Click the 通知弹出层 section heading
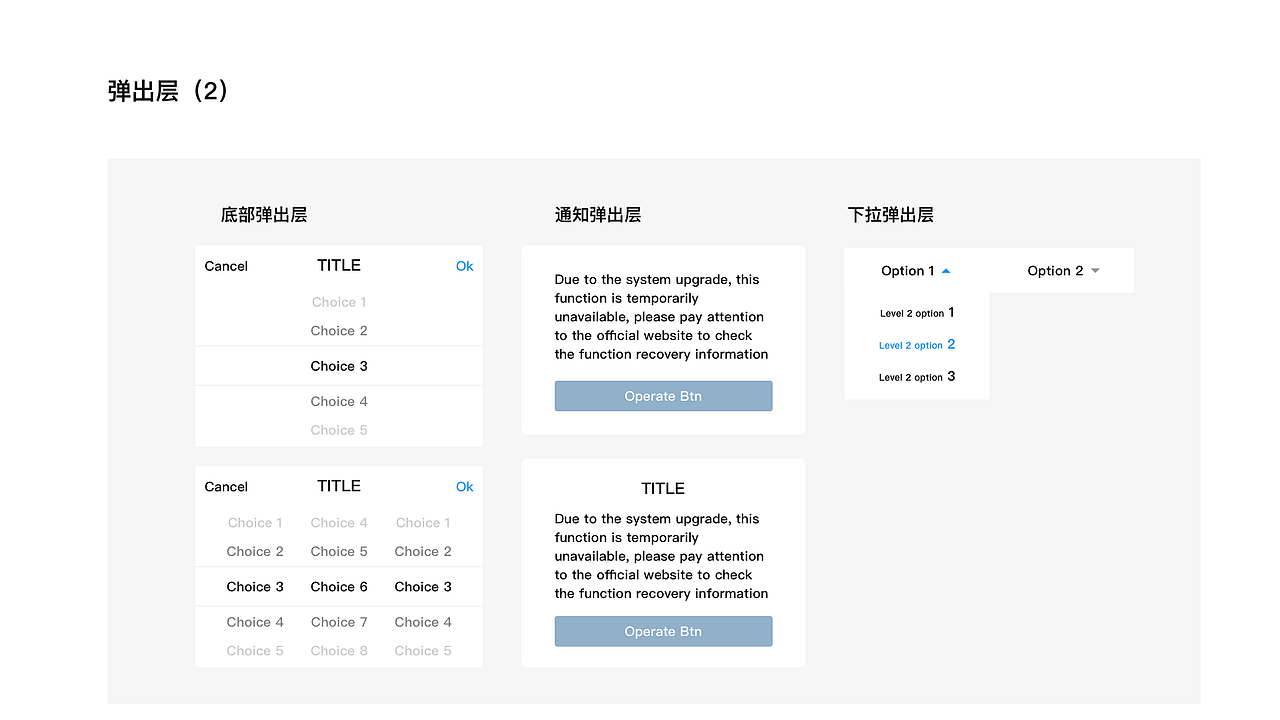Image resolution: width=1280 pixels, height=720 pixels. coord(598,215)
